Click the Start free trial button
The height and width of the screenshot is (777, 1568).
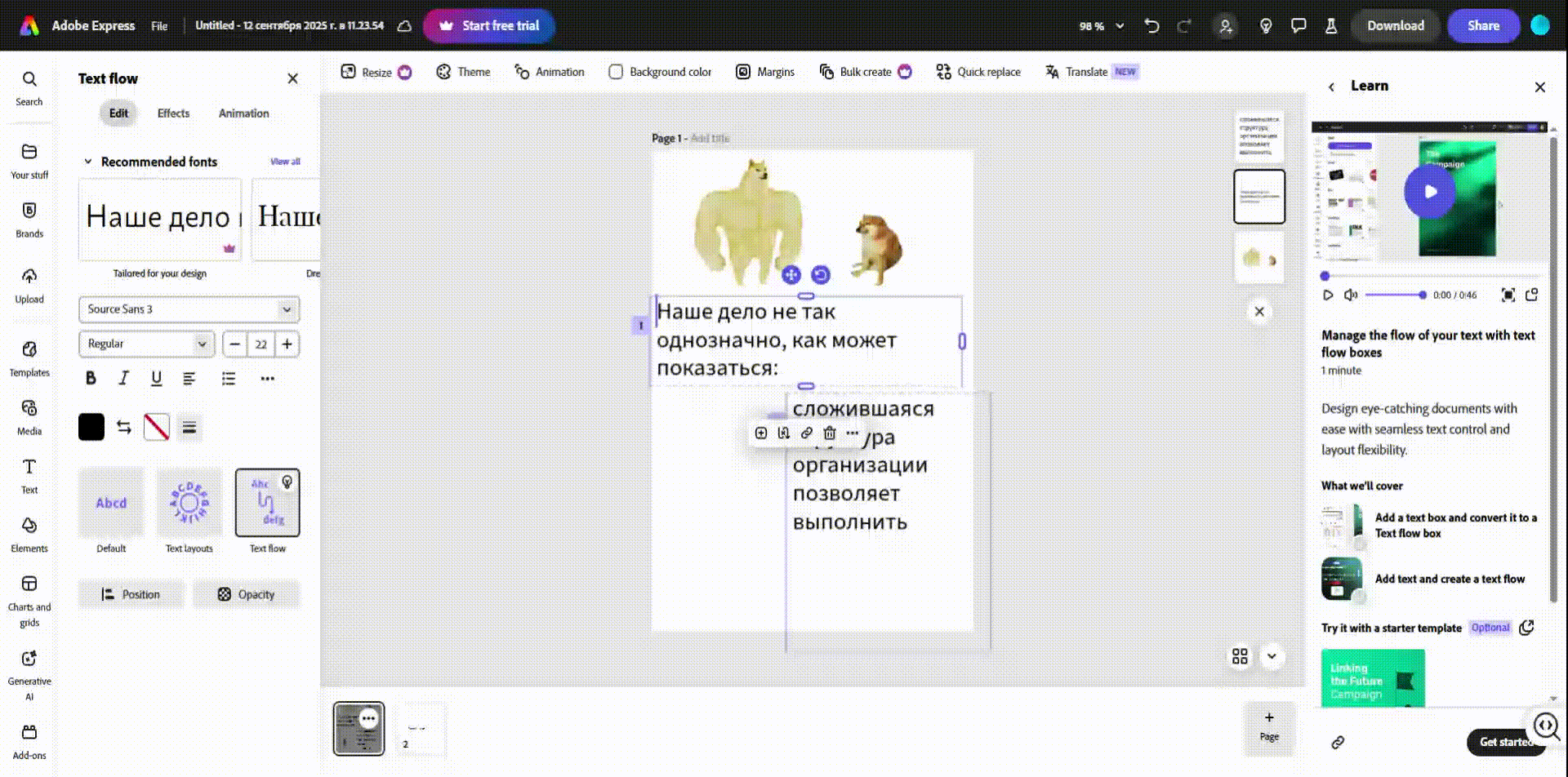(489, 26)
